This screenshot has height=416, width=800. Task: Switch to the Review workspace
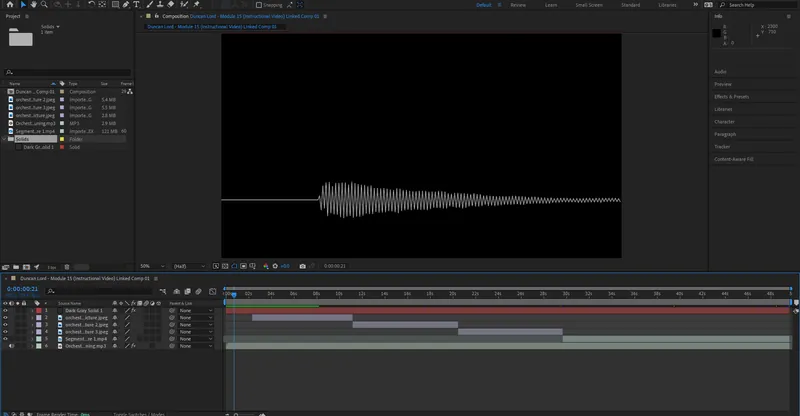click(518, 5)
